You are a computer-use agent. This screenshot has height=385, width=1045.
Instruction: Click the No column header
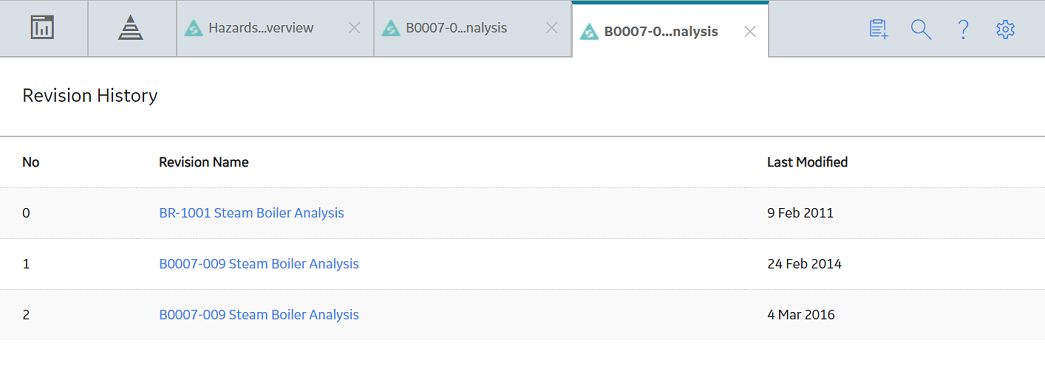tap(31, 162)
